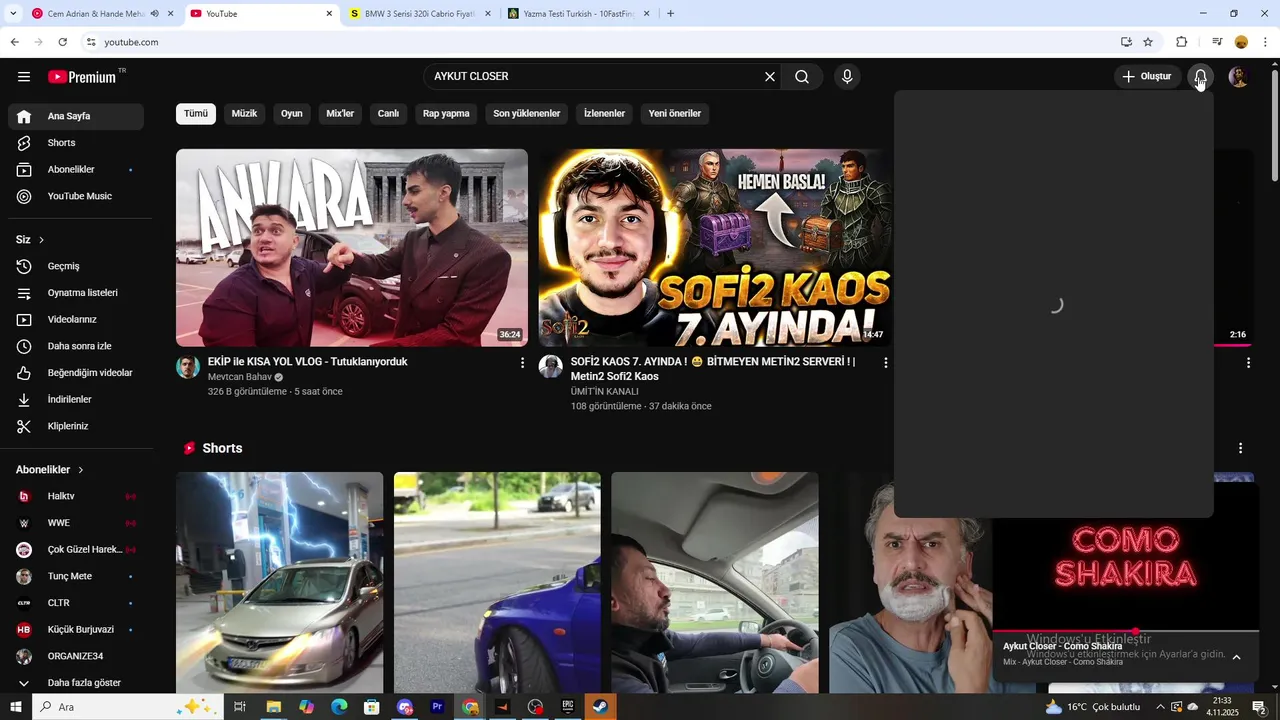The image size is (1280, 720).
Task: Reload the page
Action: coord(62,42)
